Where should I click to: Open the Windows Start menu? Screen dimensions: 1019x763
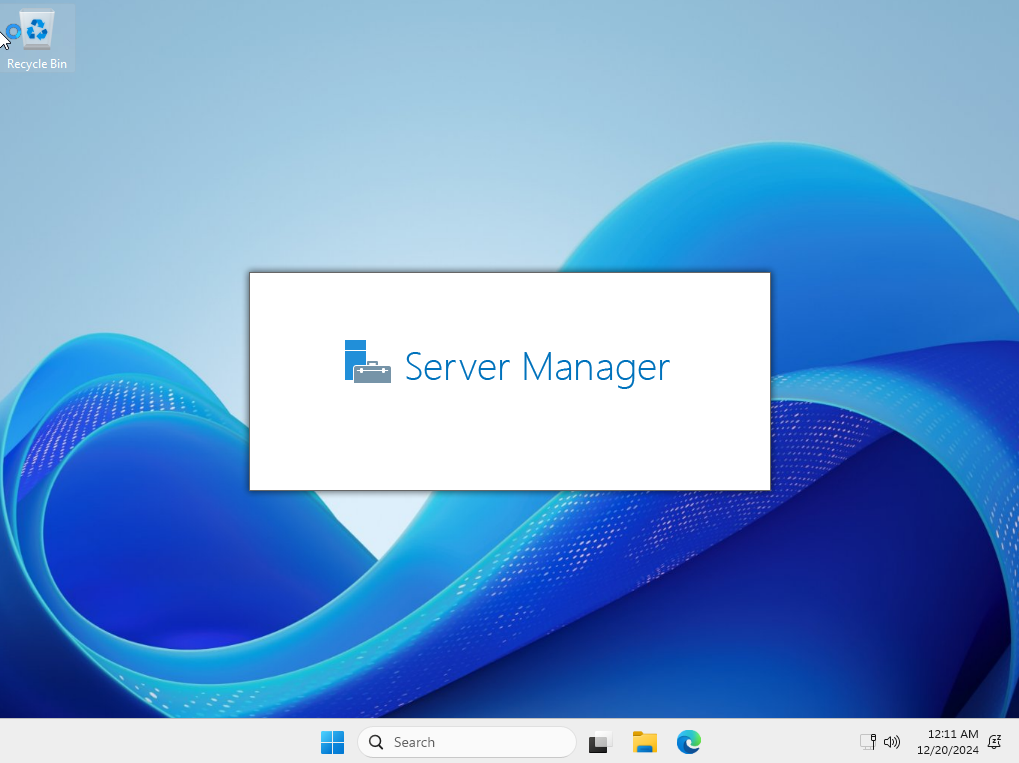click(332, 742)
